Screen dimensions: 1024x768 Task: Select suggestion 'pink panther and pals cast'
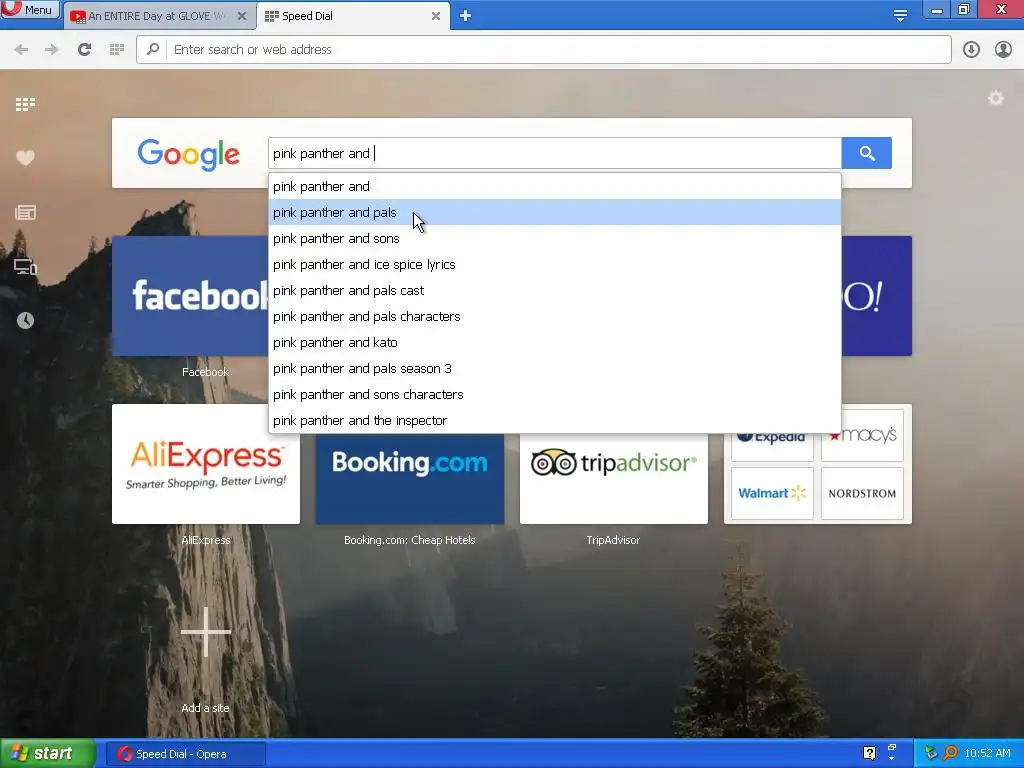[554, 291]
